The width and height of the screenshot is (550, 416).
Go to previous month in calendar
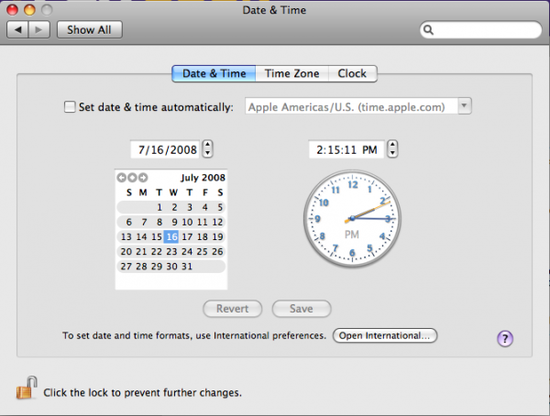(121, 177)
